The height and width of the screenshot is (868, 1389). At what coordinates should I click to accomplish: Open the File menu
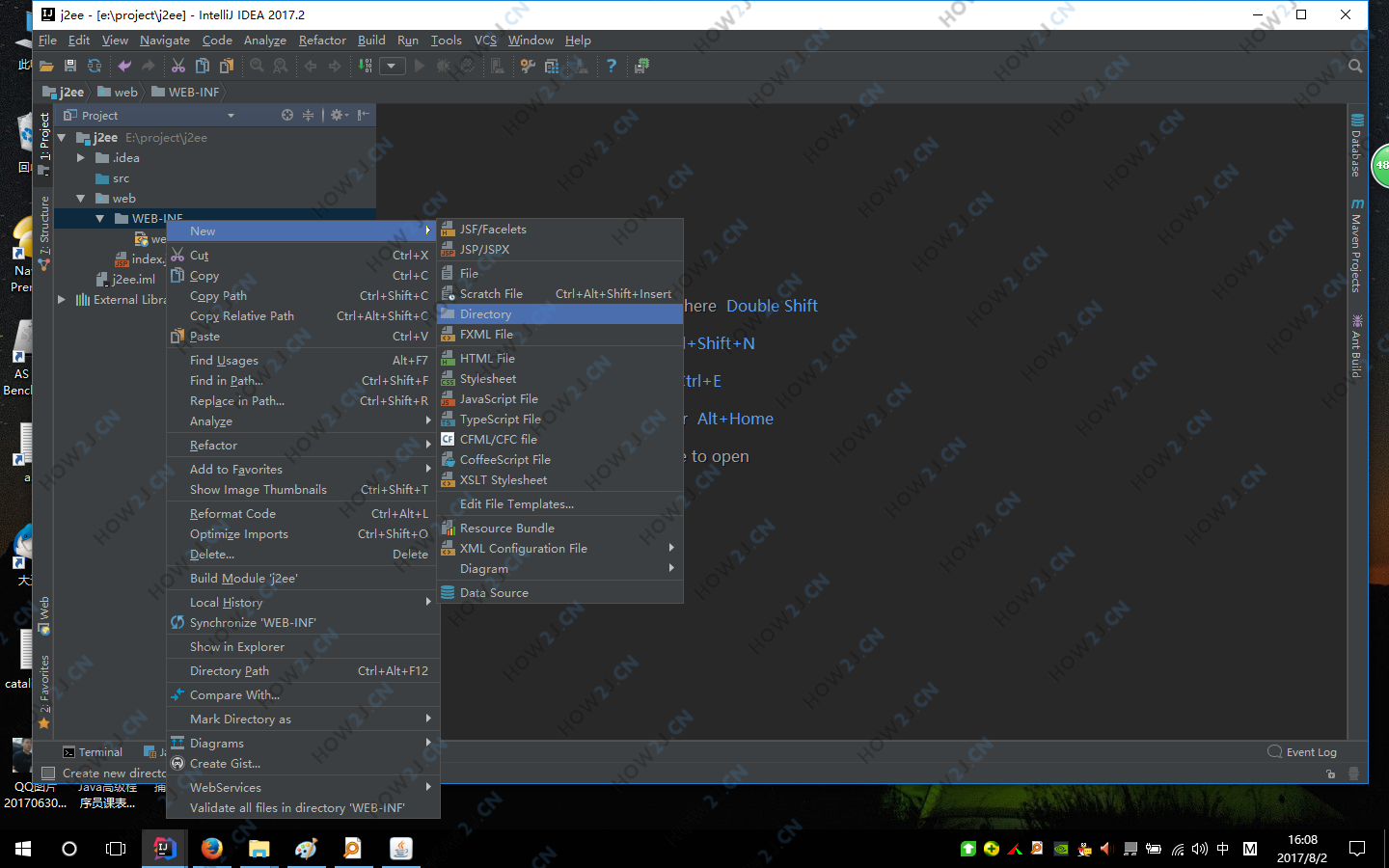click(x=47, y=41)
